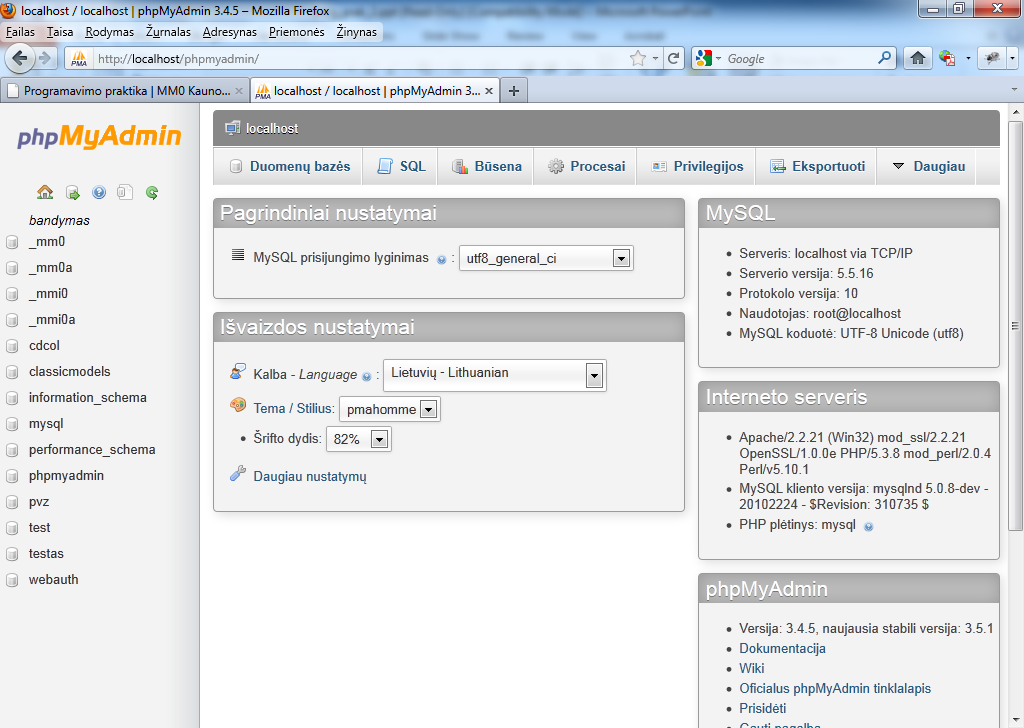The height and width of the screenshot is (728, 1024).
Task: Click the Firefox forward arrow button
Action: click(44, 59)
